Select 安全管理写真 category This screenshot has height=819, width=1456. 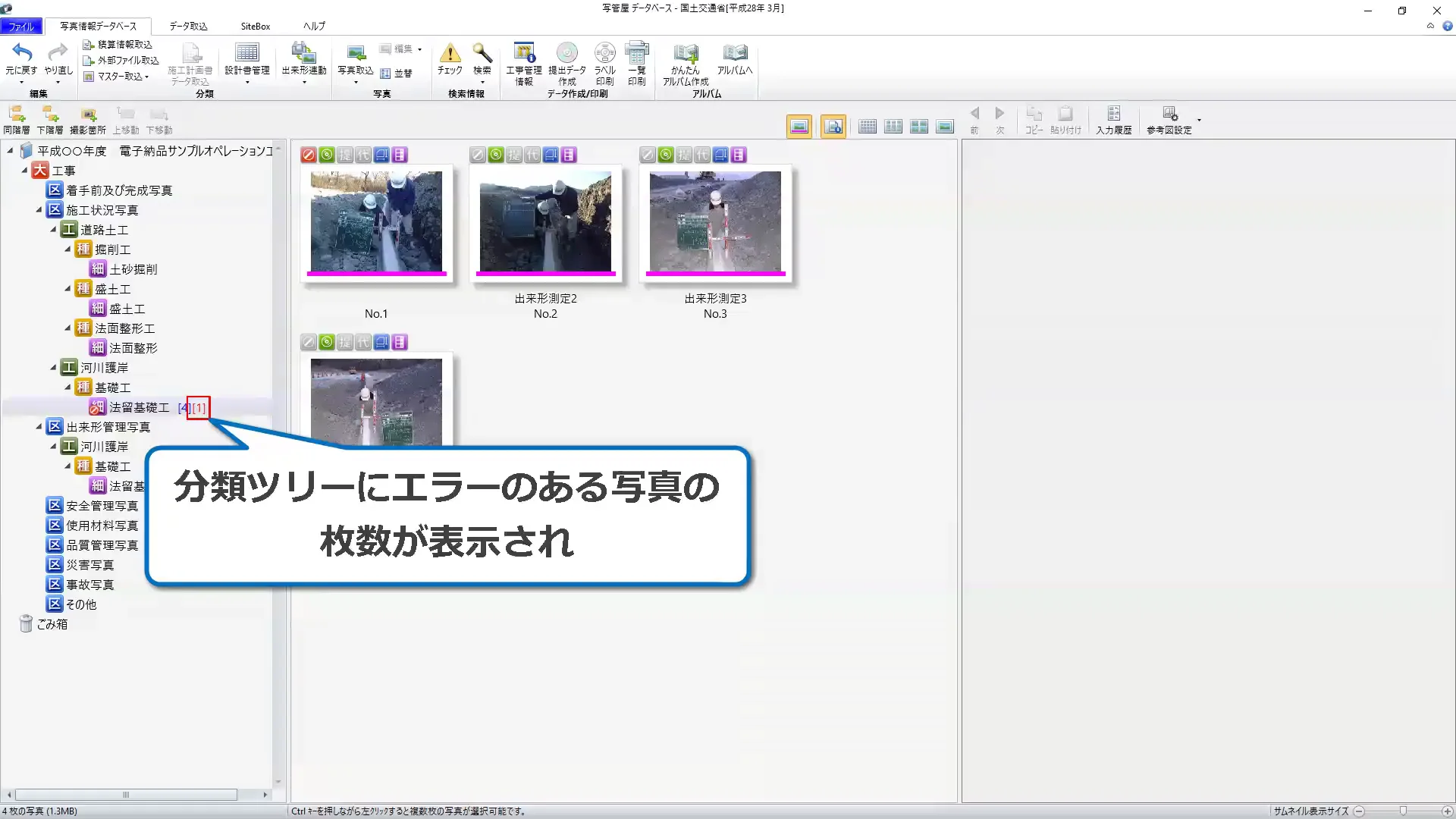coord(93,506)
